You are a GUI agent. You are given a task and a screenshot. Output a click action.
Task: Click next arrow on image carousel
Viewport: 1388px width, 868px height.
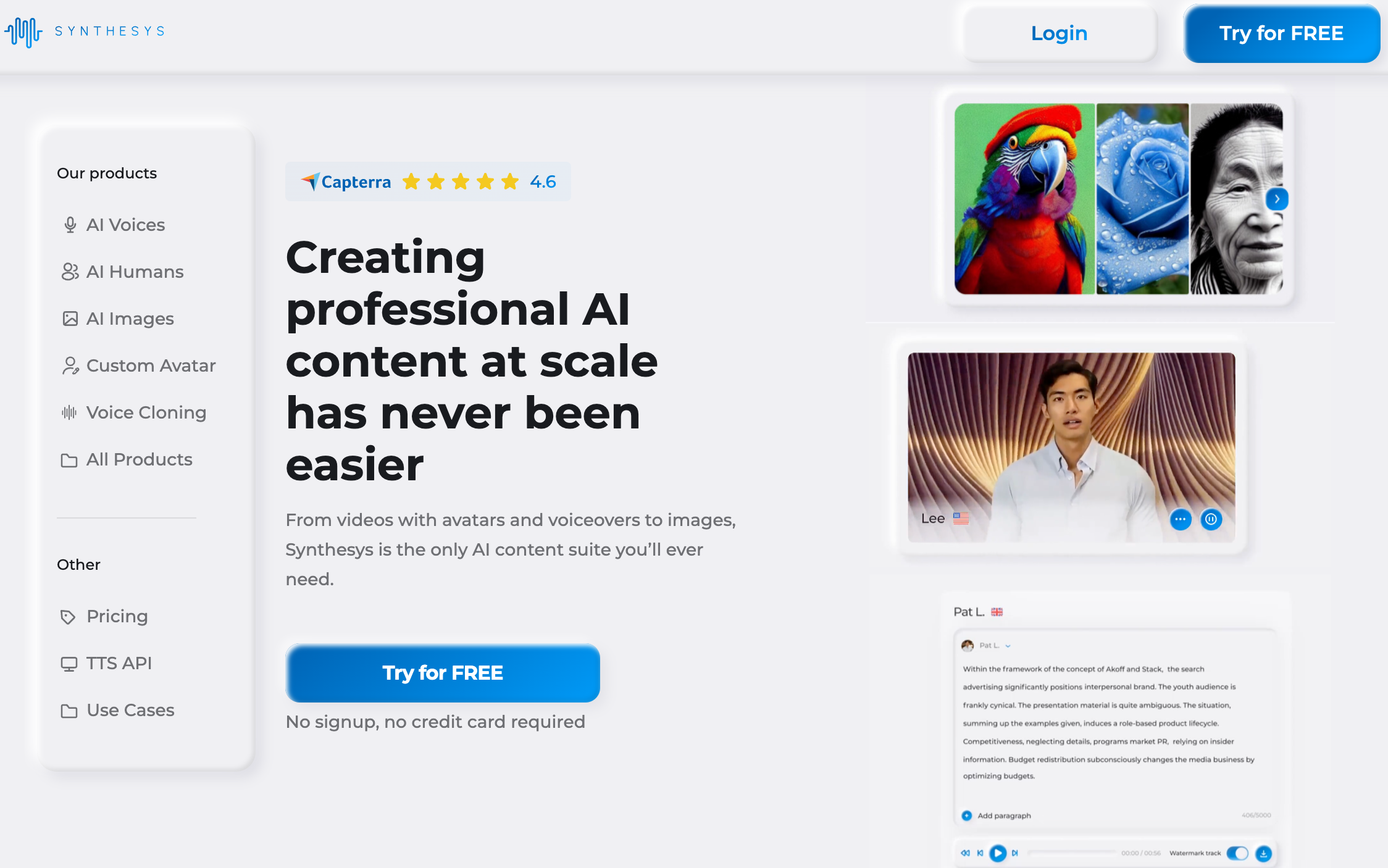1278,199
